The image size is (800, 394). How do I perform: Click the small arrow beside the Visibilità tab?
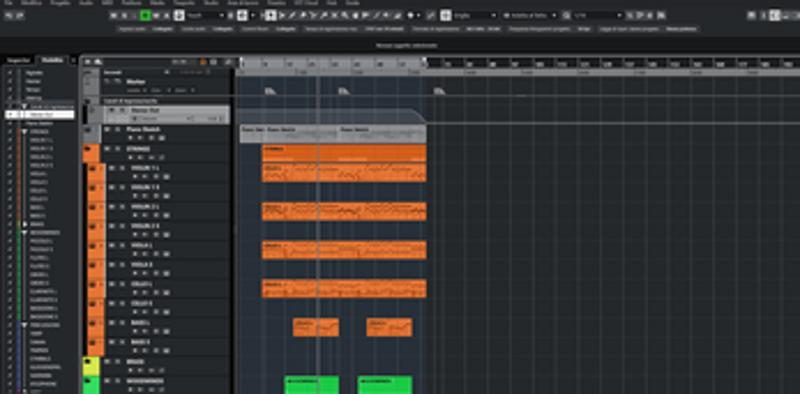coord(73,60)
